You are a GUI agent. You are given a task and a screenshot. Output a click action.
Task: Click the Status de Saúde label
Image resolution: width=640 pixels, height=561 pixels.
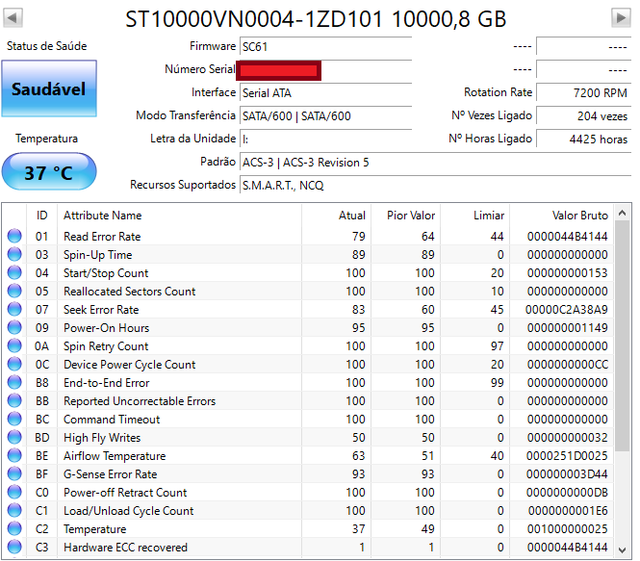[47, 46]
